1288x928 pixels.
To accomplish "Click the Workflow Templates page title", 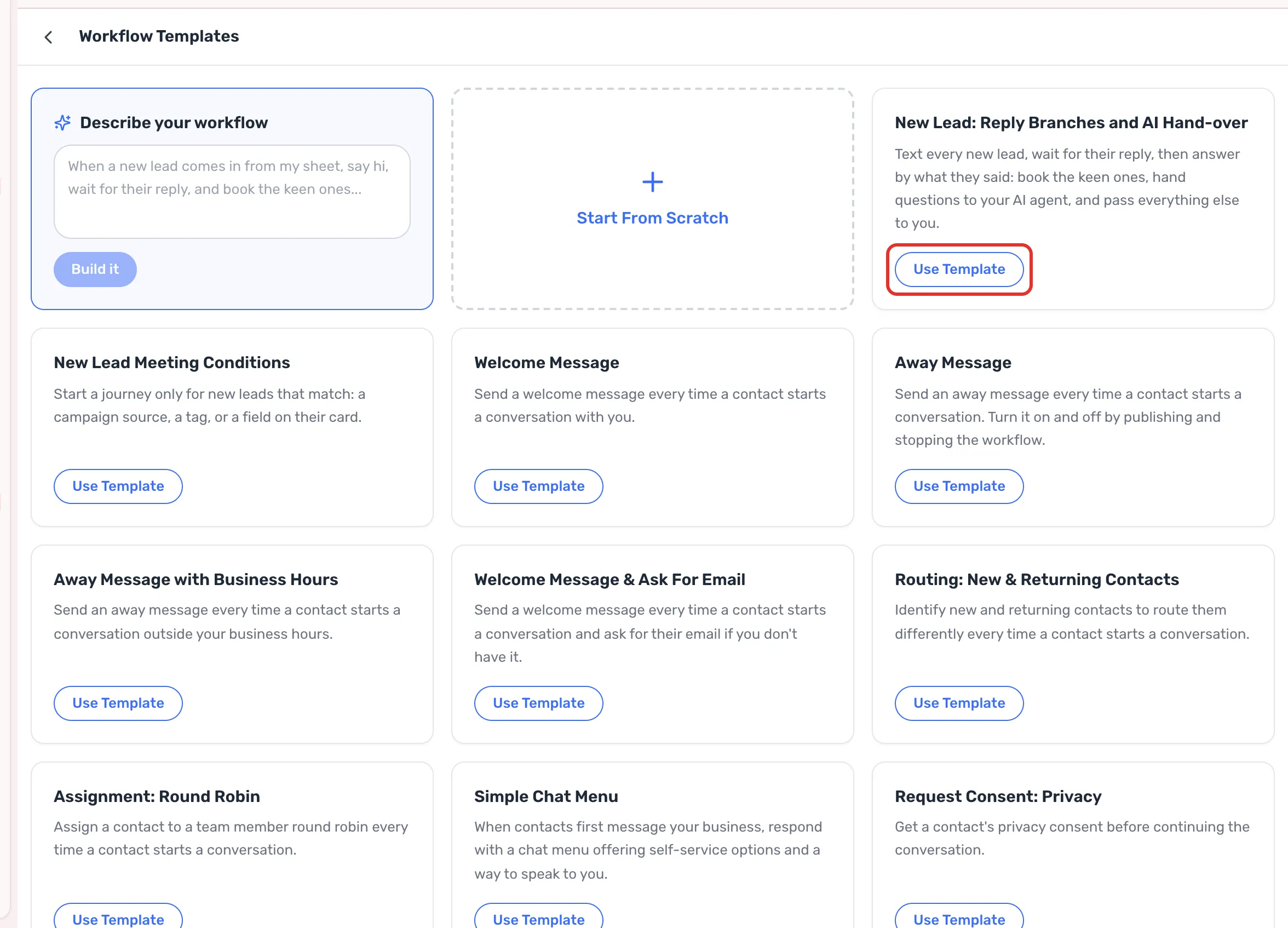I will click(159, 36).
